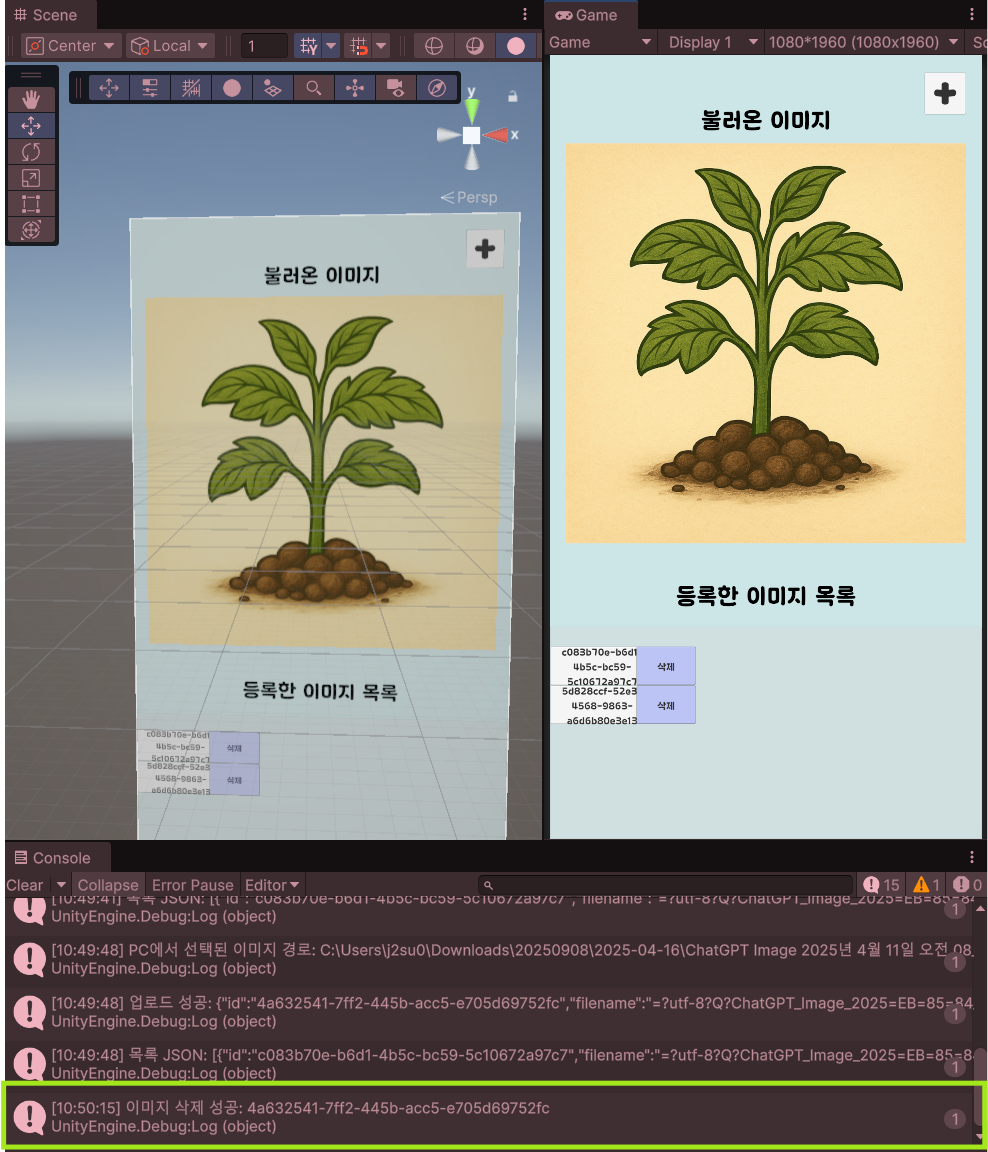The image size is (988, 1152).
Task: Open the Display 1 dropdown
Action: click(711, 42)
